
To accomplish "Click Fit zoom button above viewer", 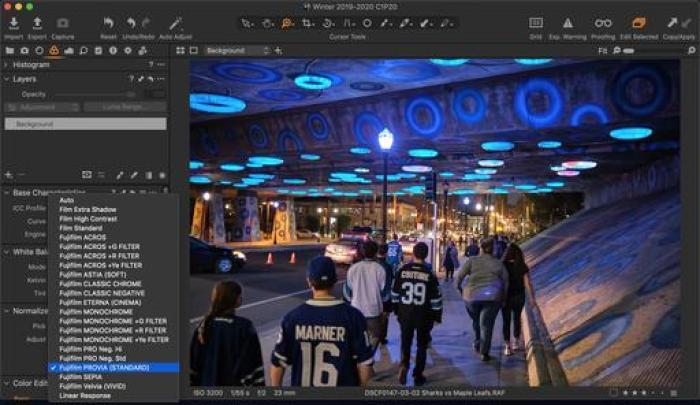I will click(x=603, y=51).
